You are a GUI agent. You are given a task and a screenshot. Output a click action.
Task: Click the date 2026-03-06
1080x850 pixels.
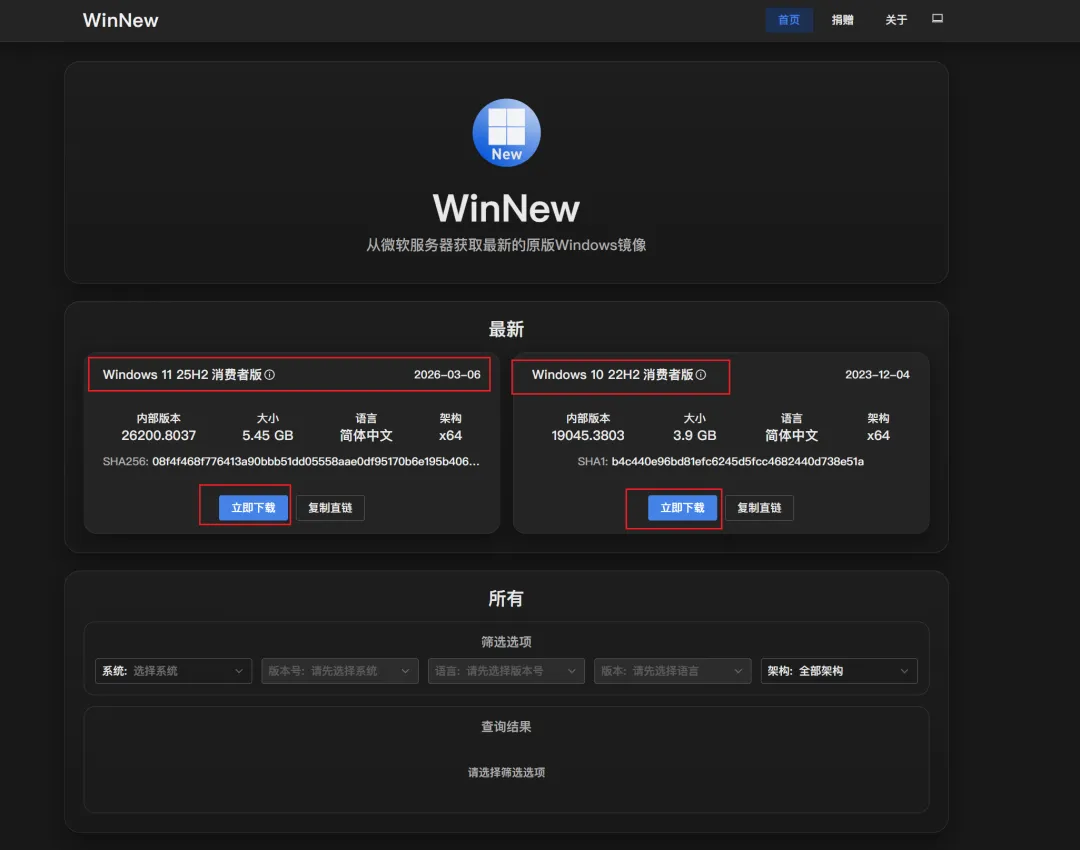click(447, 375)
